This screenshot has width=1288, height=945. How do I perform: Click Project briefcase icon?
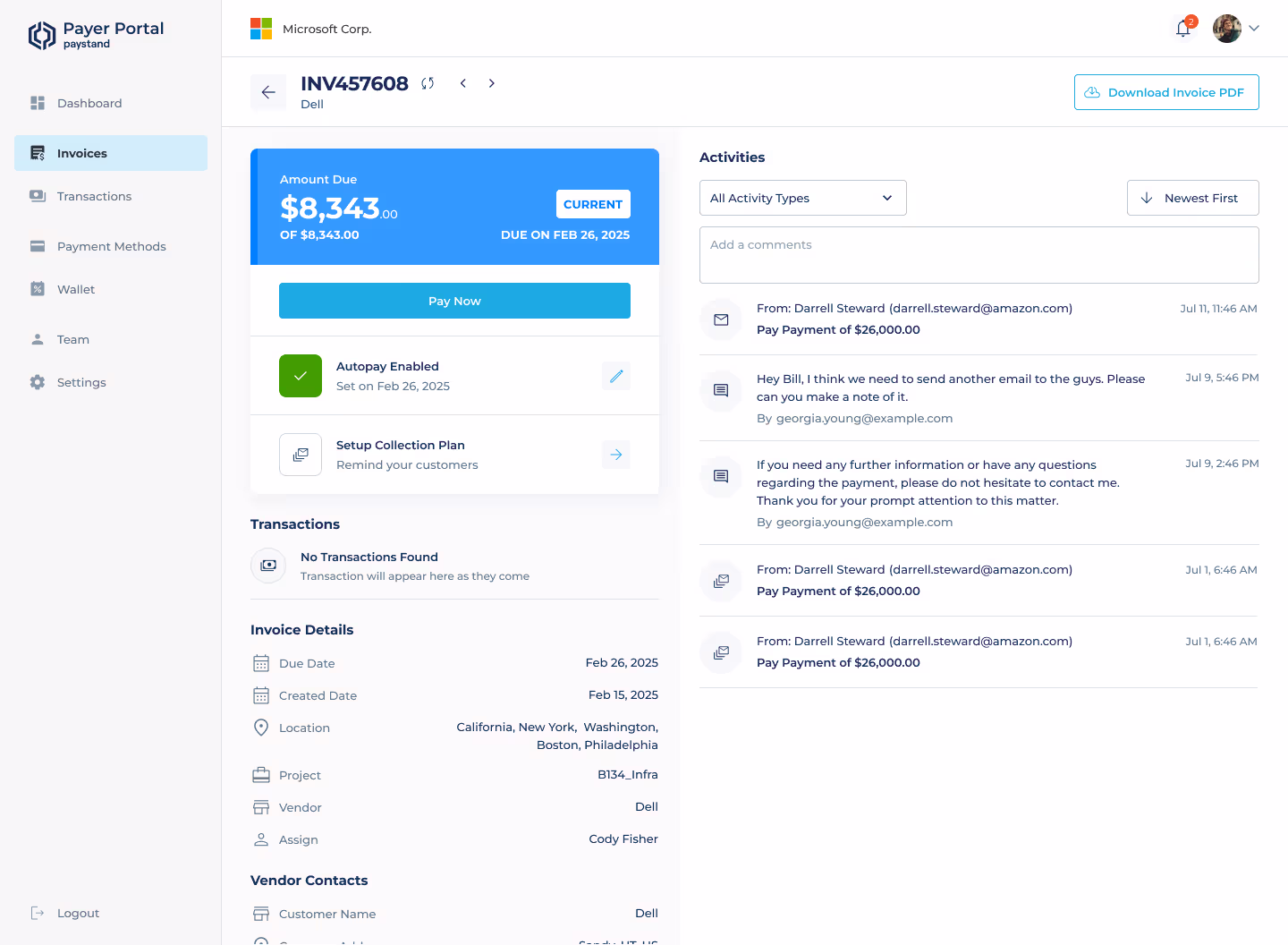point(261,775)
